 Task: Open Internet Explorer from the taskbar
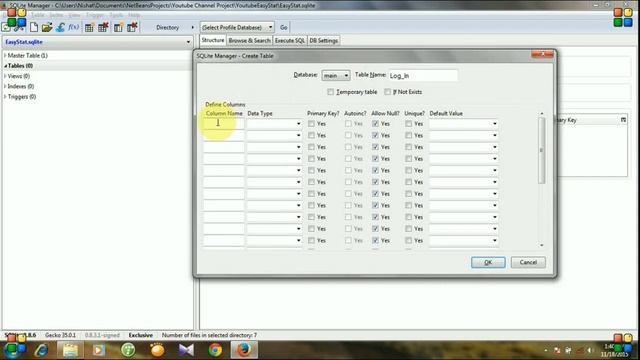click(x=42, y=350)
